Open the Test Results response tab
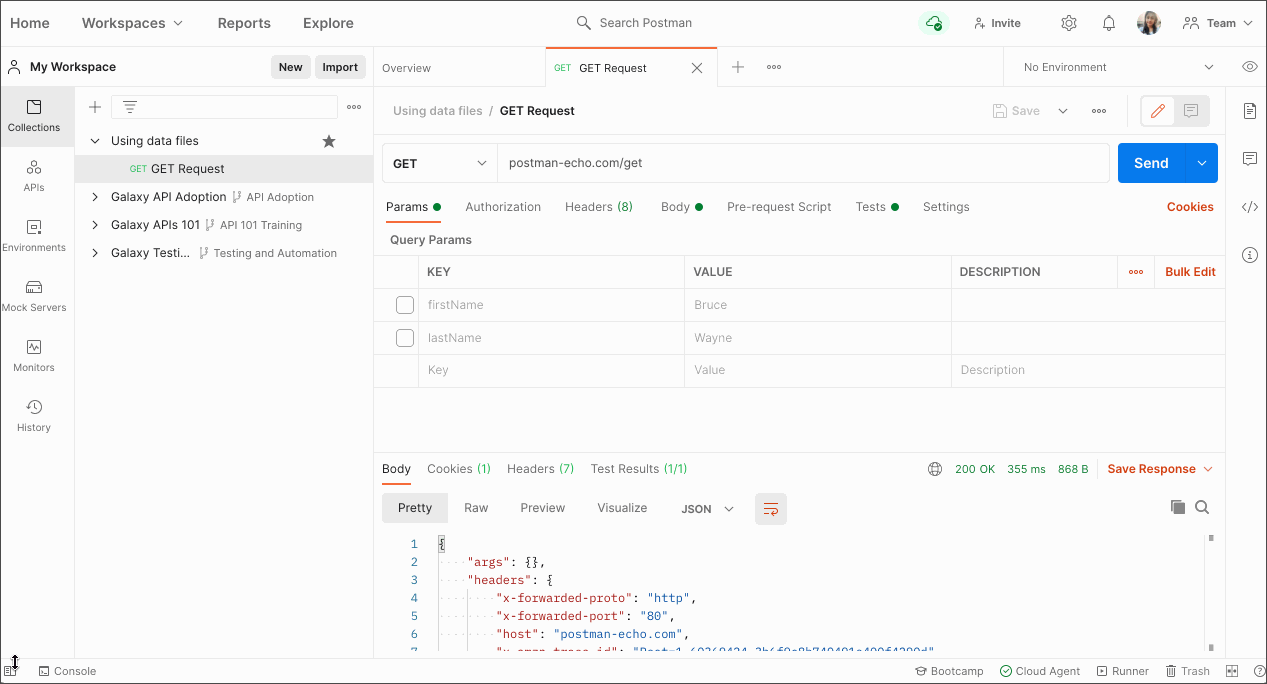 pos(639,469)
